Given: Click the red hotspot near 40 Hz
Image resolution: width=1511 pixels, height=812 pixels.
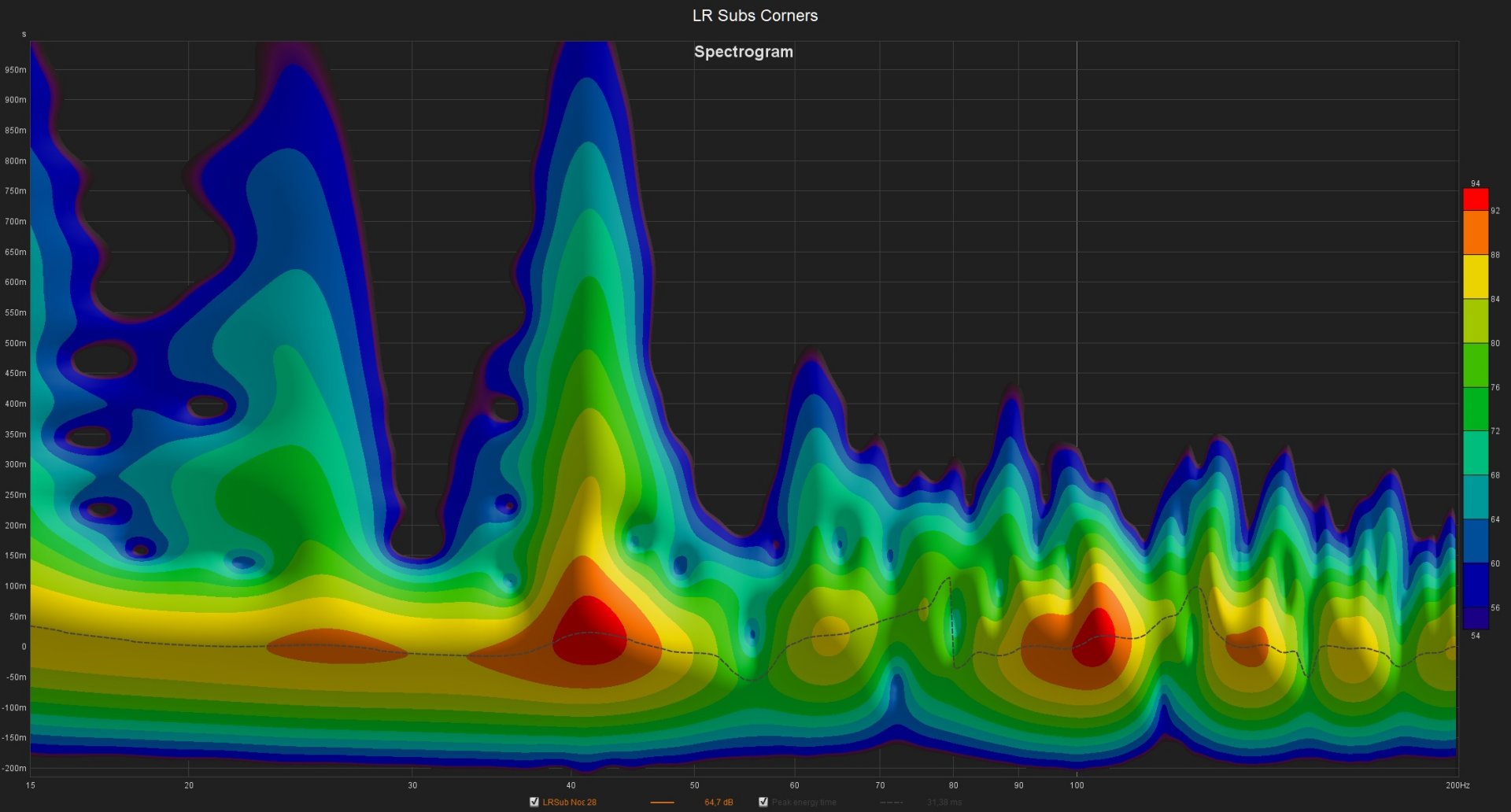Looking at the screenshot, I should pyautogui.click(x=590, y=632).
